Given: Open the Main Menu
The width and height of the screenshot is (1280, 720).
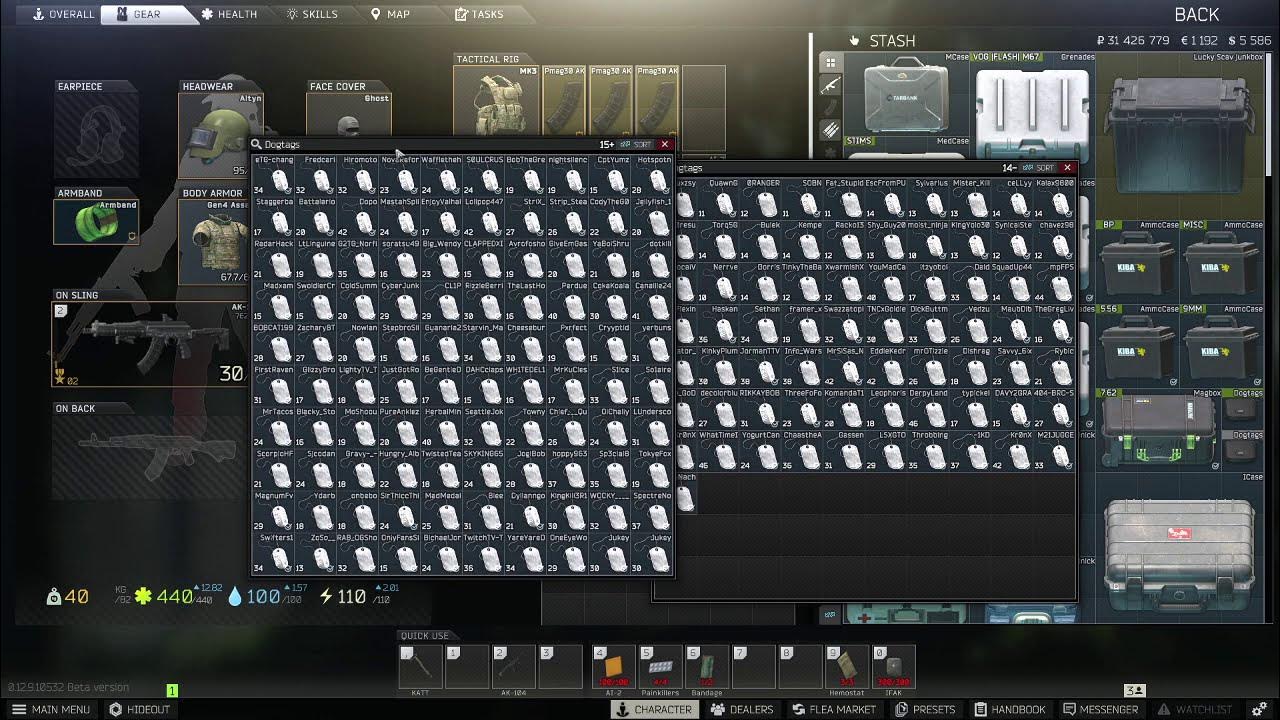Looking at the screenshot, I should pos(51,709).
